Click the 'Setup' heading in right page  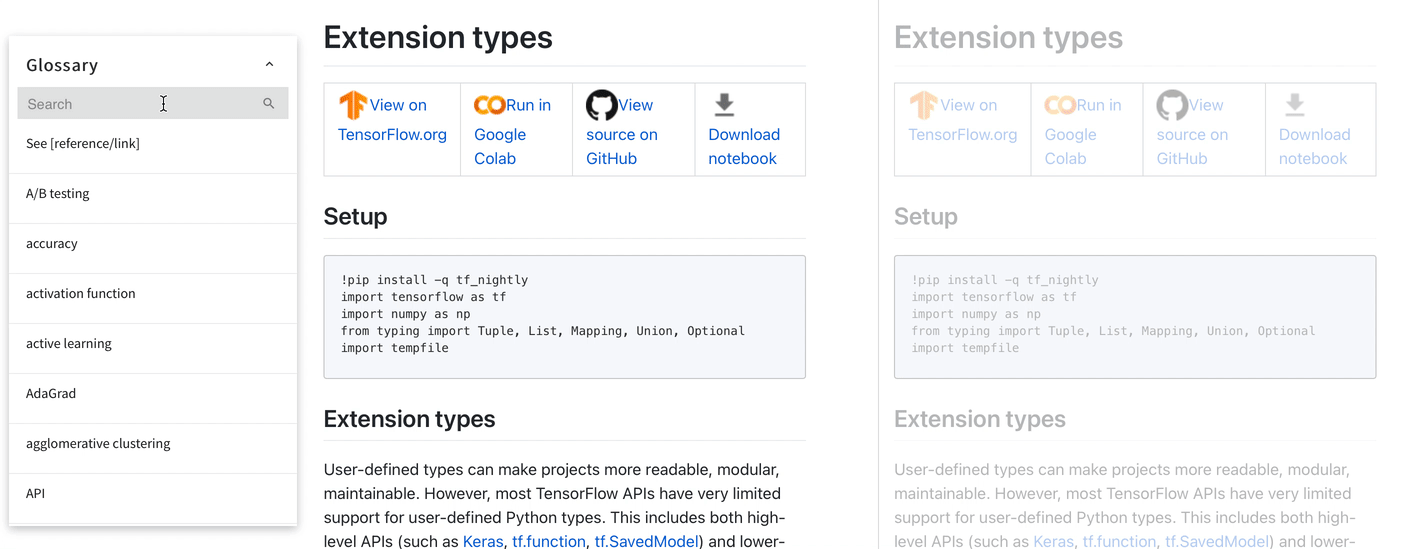[925, 217]
